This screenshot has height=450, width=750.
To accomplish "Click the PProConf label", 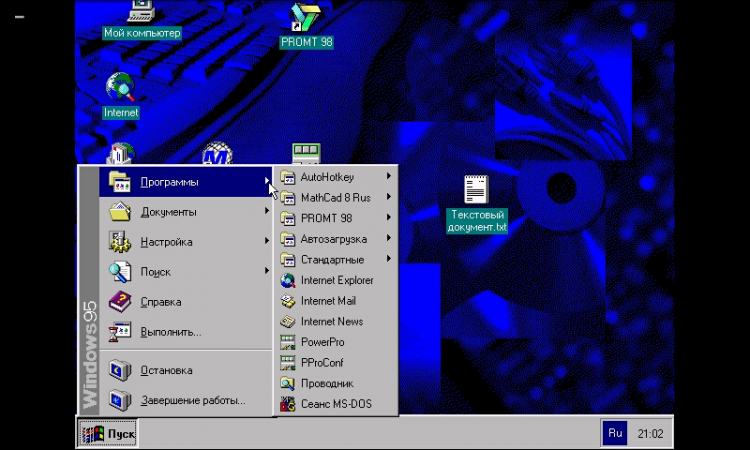I will [x=322, y=362].
